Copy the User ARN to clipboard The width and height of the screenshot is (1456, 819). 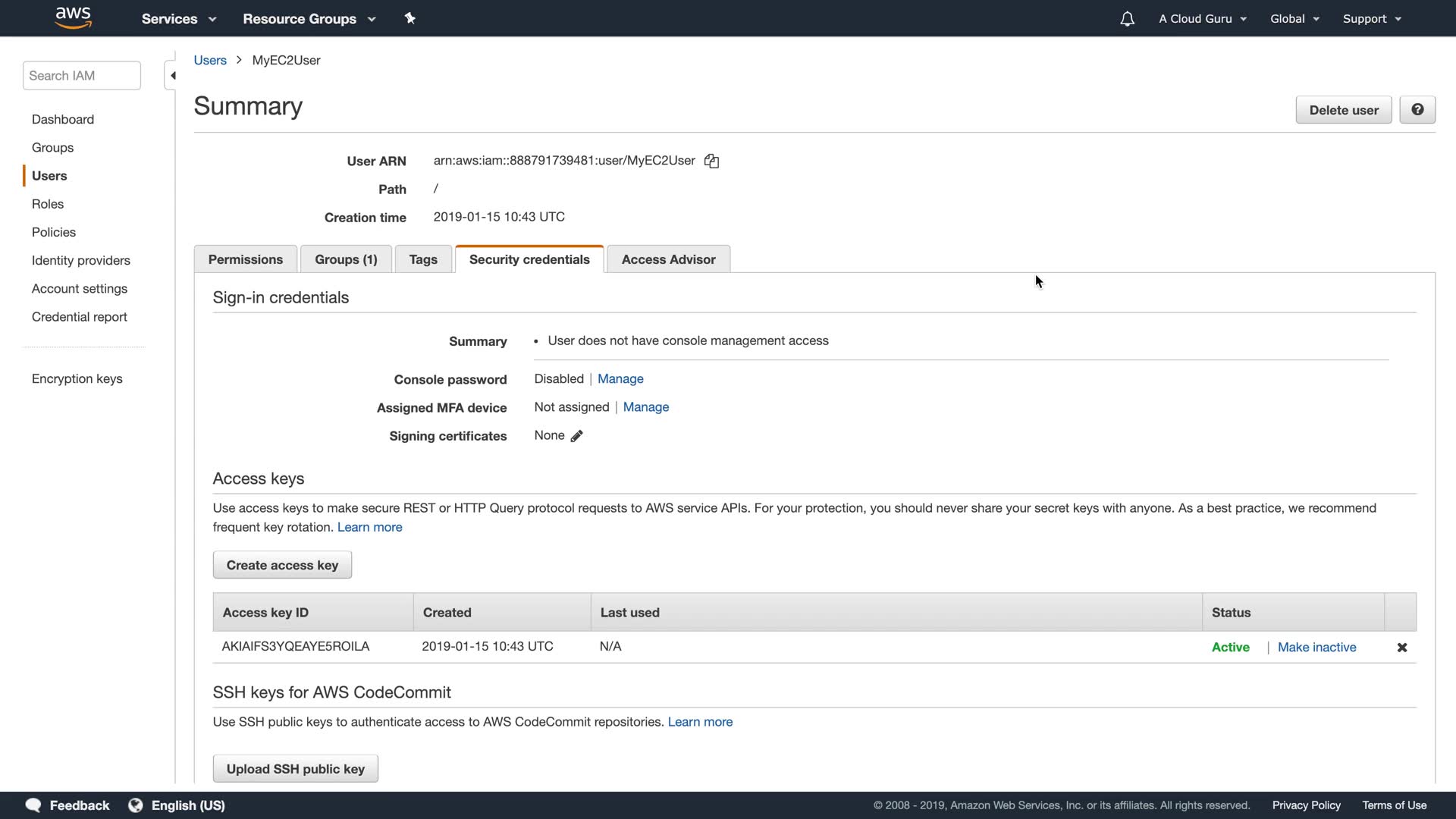[711, 161]
